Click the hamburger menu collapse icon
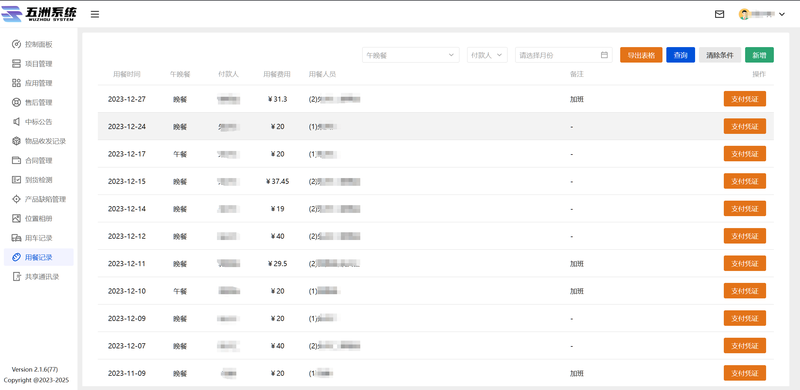Viewport: 800px width, 390px height. coord(95,14)
